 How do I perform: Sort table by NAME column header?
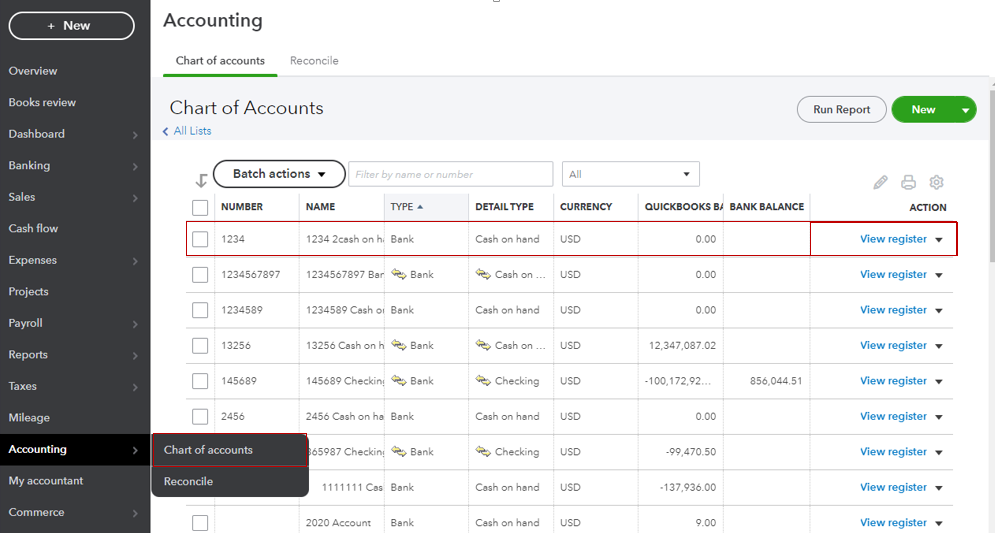[x=320, y=207]
